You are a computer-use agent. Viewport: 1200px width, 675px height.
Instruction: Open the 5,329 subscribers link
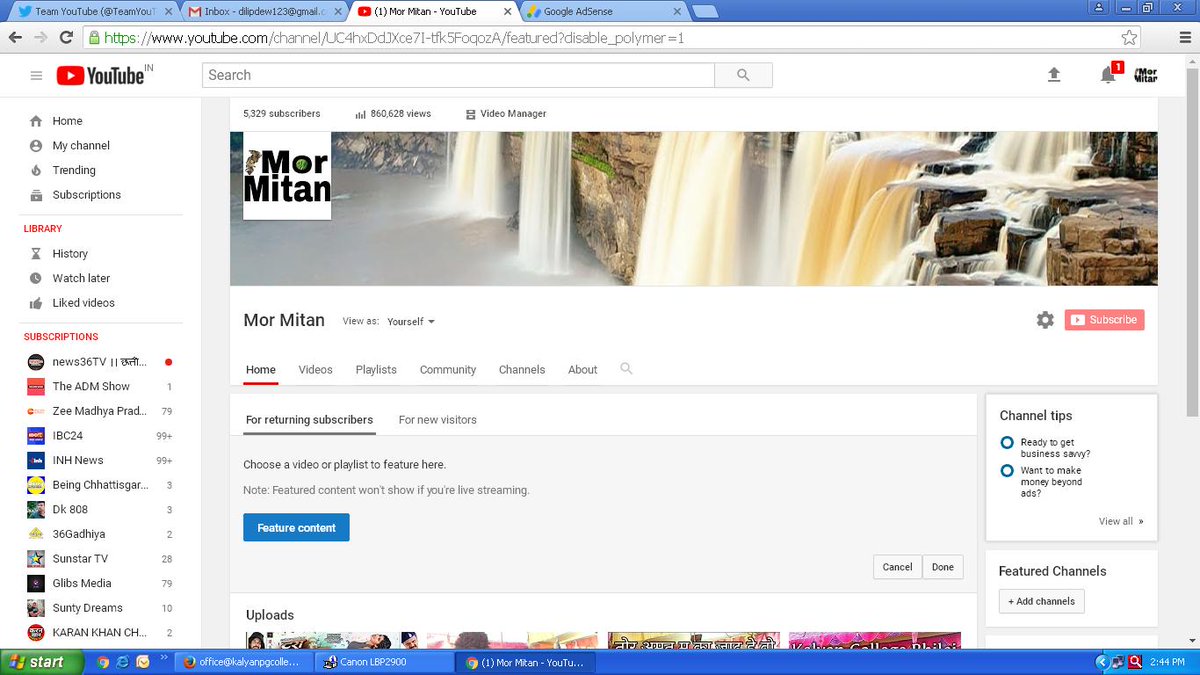(x=282, y=114)
